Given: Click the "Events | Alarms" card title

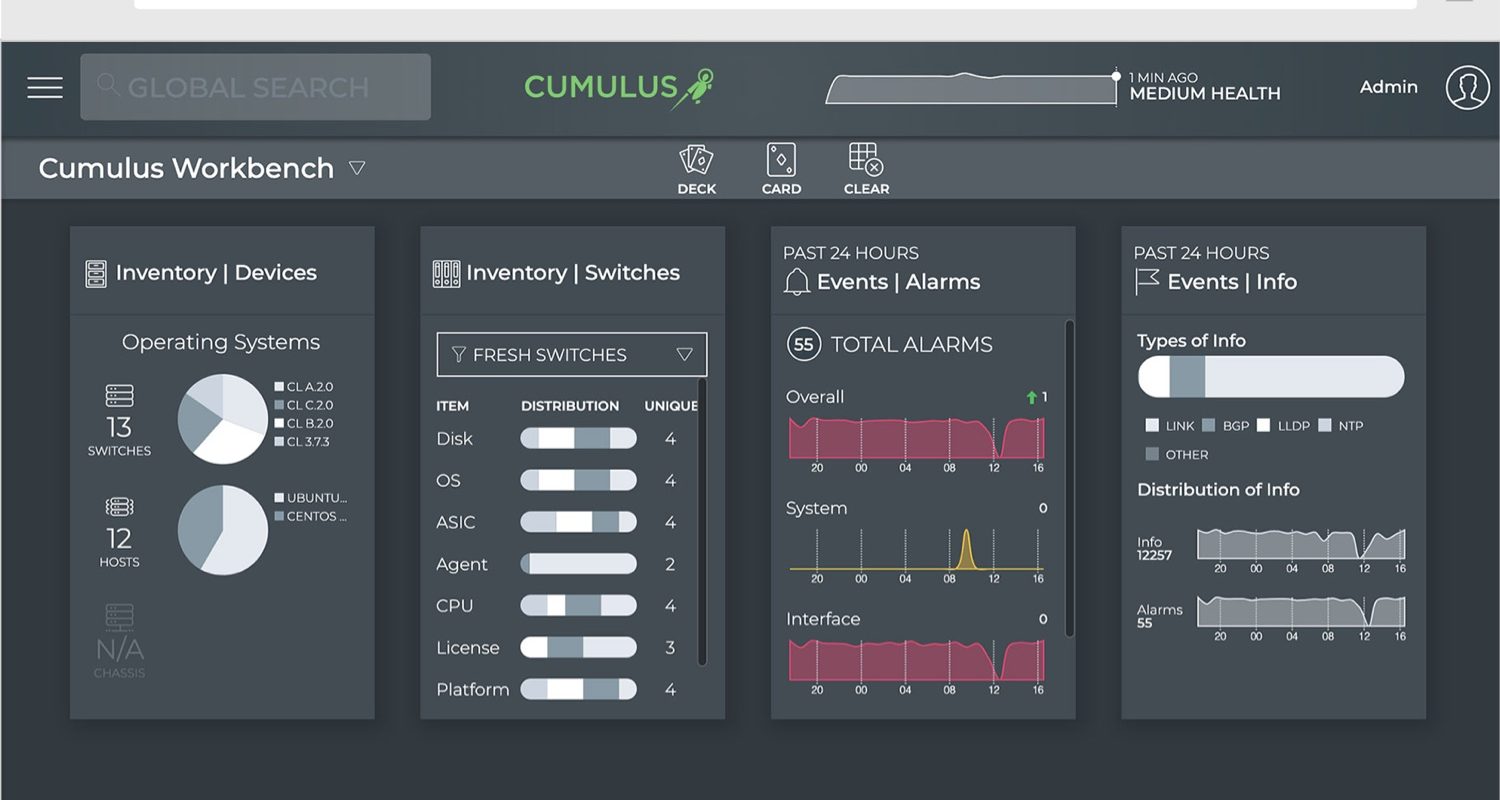Looking at the screenshot, I should [898, 282].
